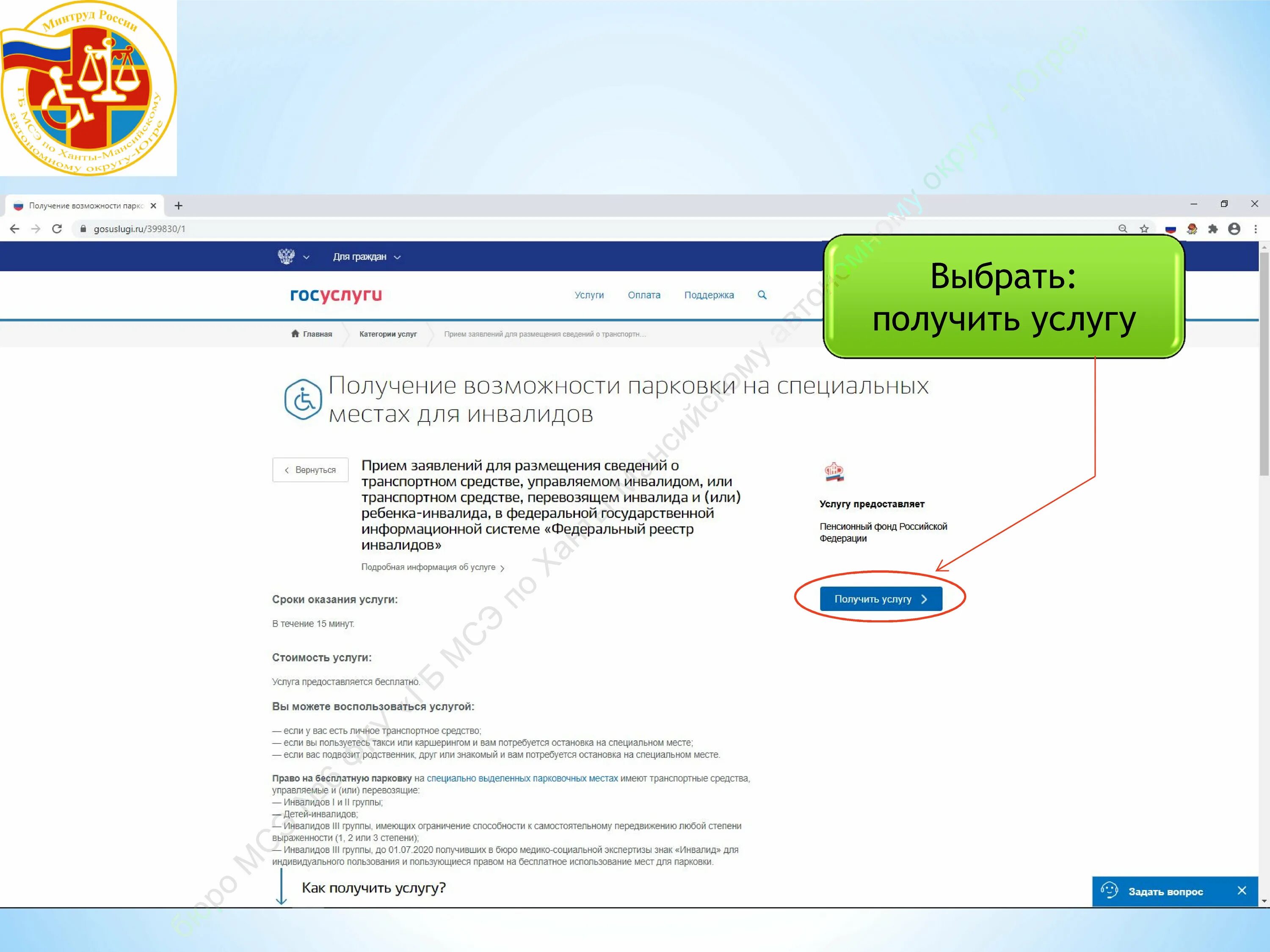
Task: Bookmark this page with the star icon
Action: tap(1144, 229)
